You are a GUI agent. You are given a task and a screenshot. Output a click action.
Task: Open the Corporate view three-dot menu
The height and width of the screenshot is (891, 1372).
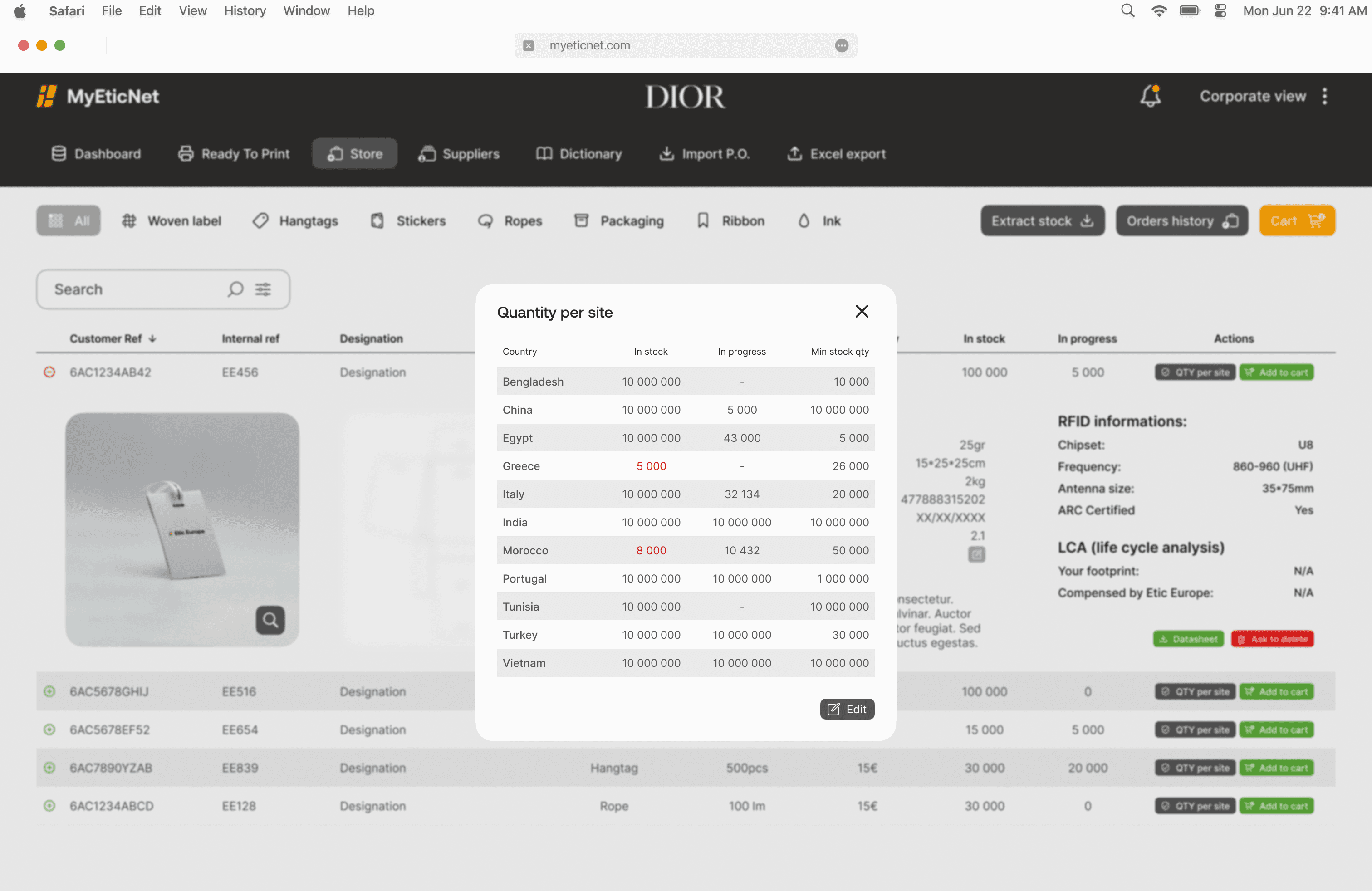click(x=1324, y=96)
